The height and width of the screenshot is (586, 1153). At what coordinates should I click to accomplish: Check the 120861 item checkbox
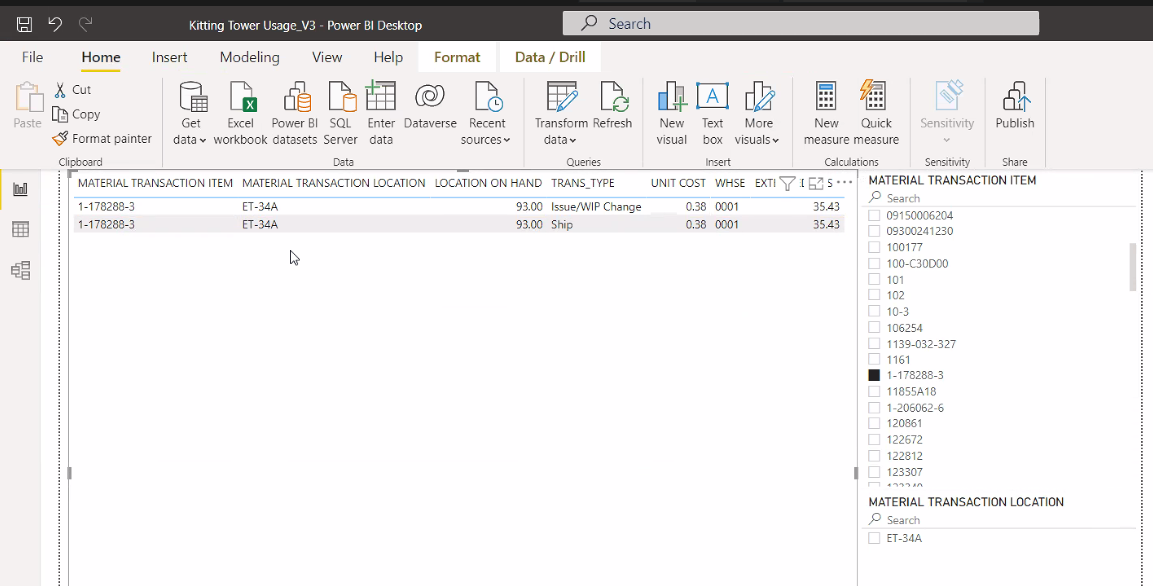pos(874,424)
